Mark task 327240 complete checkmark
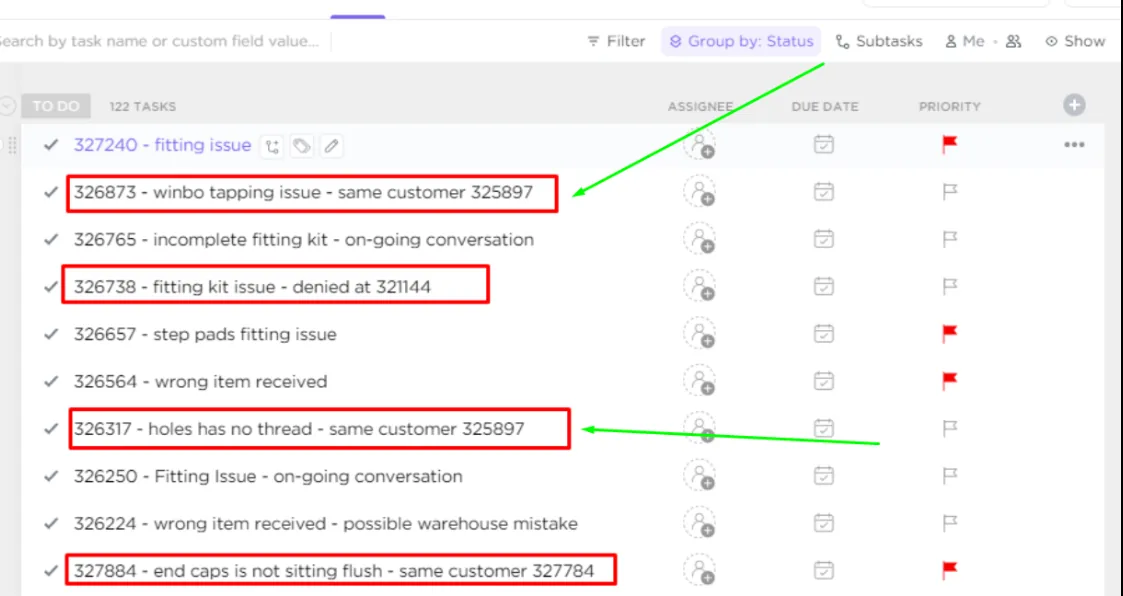Viewport: 1123px width, 596px height. click(50, 145)
